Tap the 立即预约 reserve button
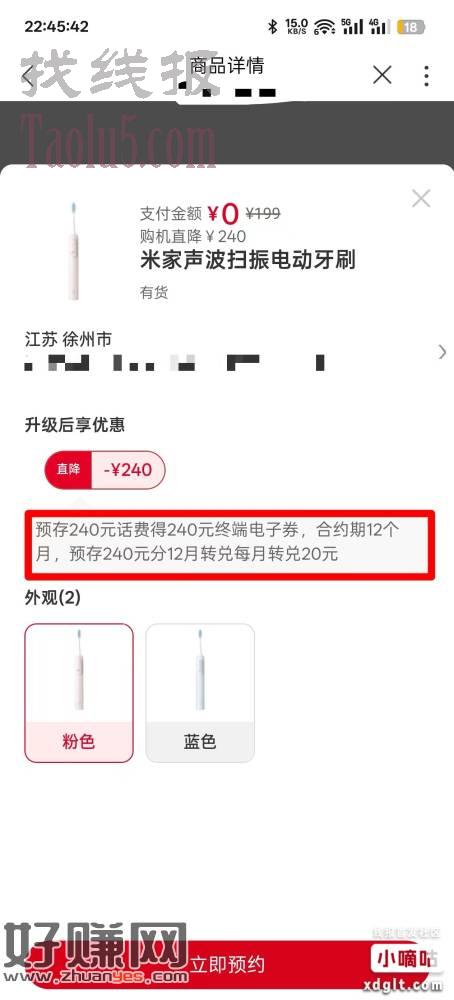Screen dimensions: 454x1000 pyautogui.click(x=227, y=964)
